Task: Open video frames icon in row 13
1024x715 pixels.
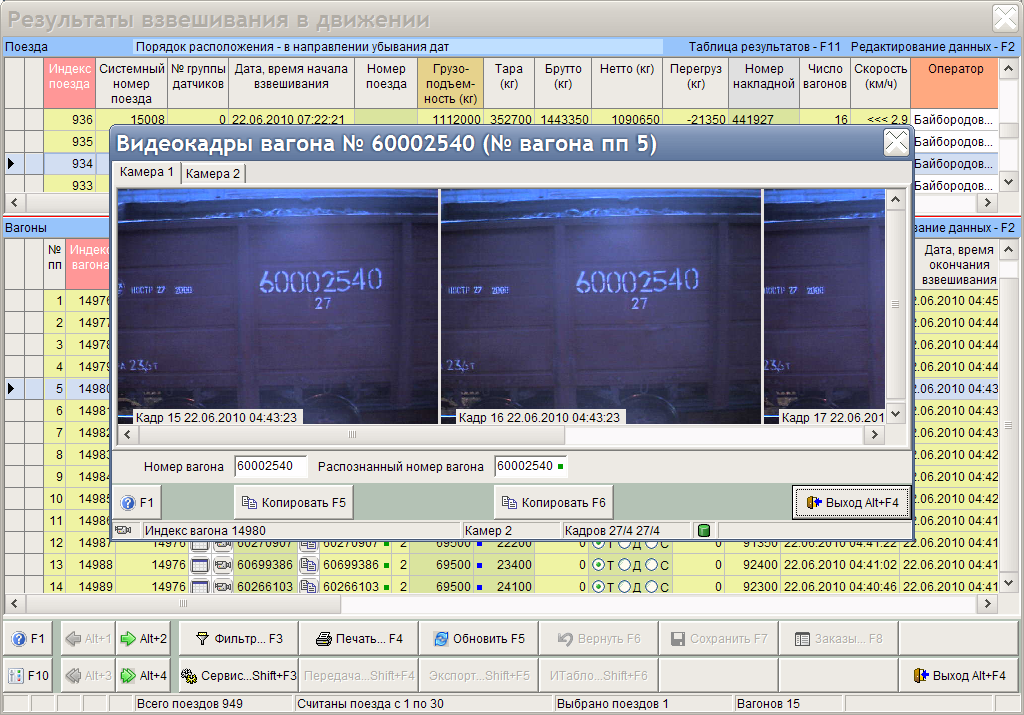Action: pos(223,565)
